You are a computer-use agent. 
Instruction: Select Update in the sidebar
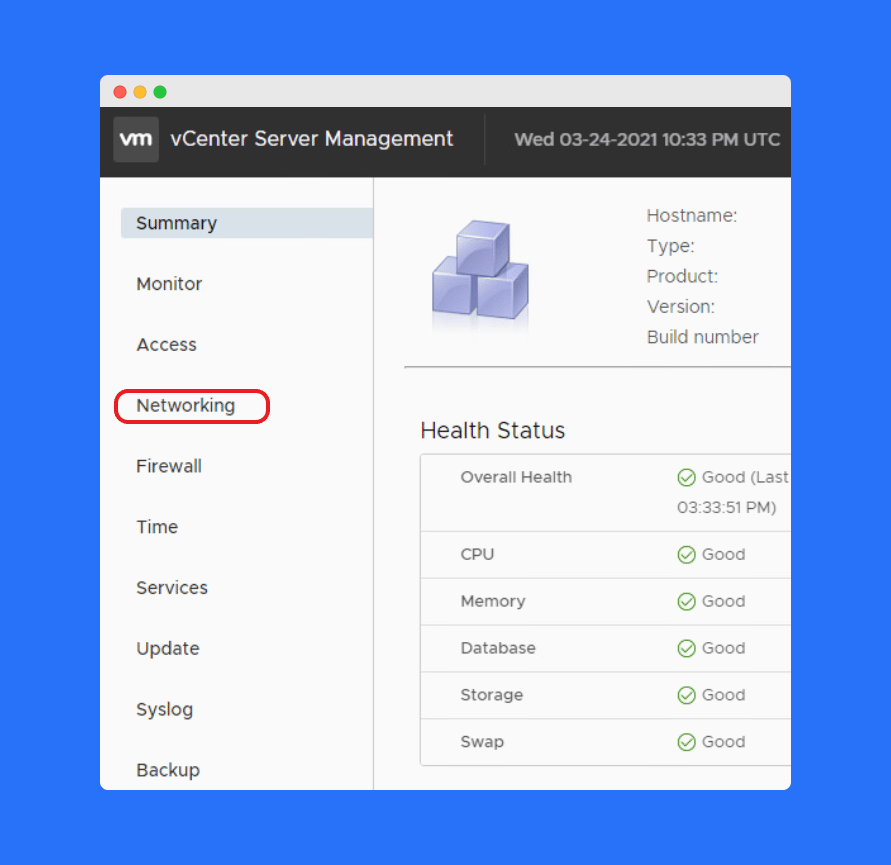click(168, 649)
